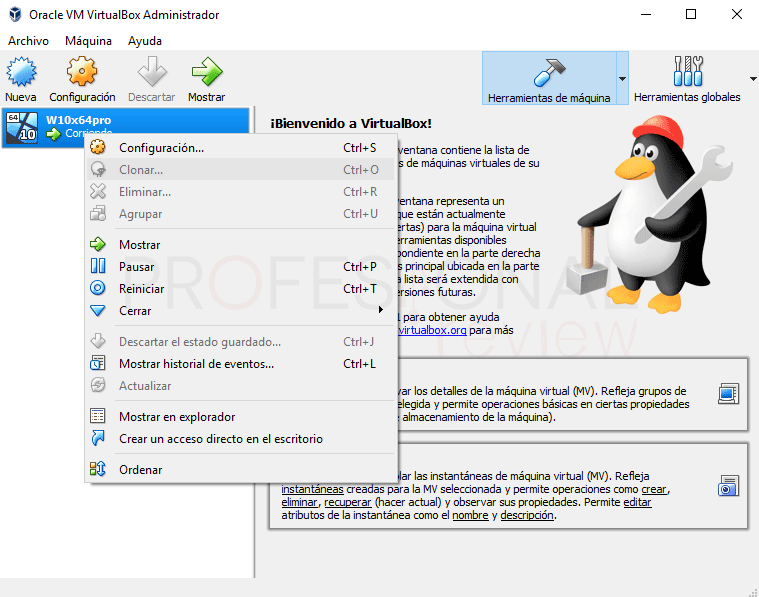
Task: Click the Instantáneas camera icon in welcome pane
Action: coord(728,486)
